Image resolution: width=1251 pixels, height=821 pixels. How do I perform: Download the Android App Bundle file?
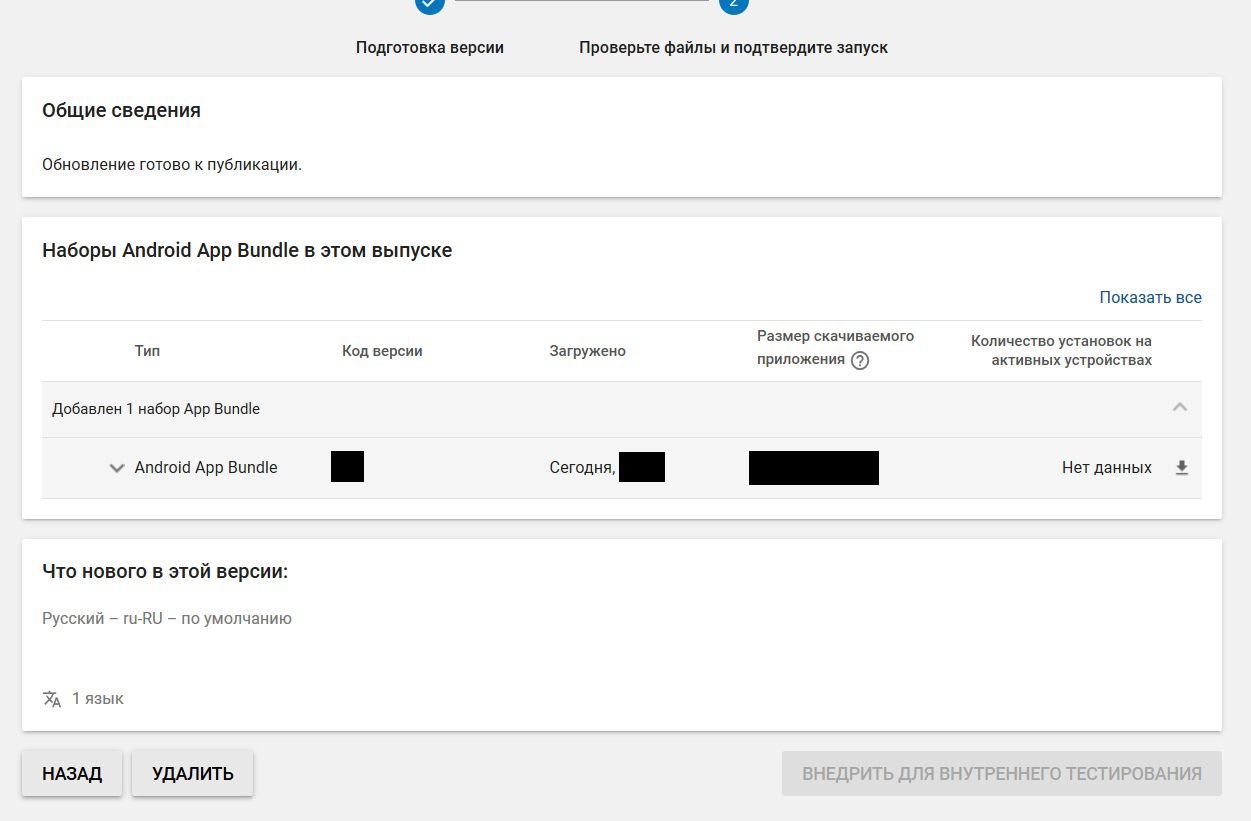click(1181, 468)
